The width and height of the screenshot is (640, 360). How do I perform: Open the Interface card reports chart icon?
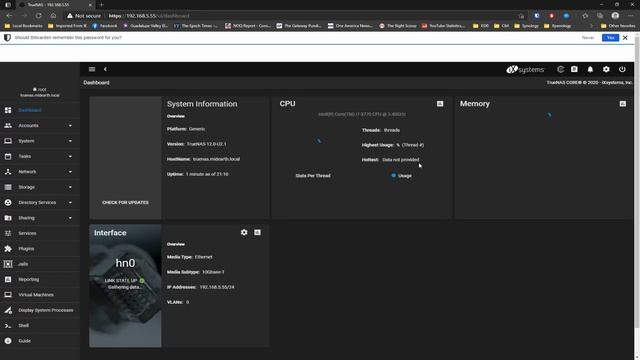[258, 232]
